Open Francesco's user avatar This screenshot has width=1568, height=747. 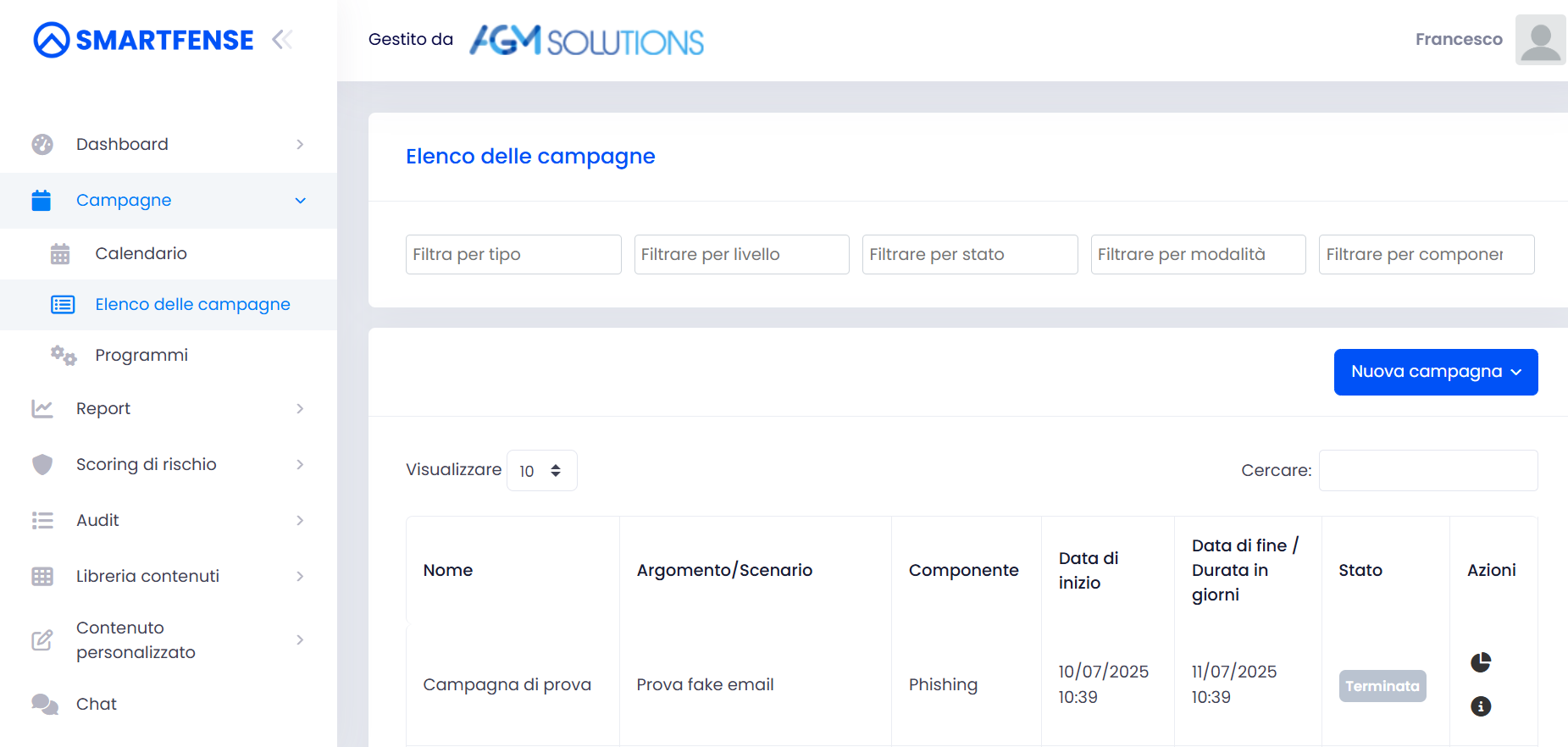tap(1539, 40)
